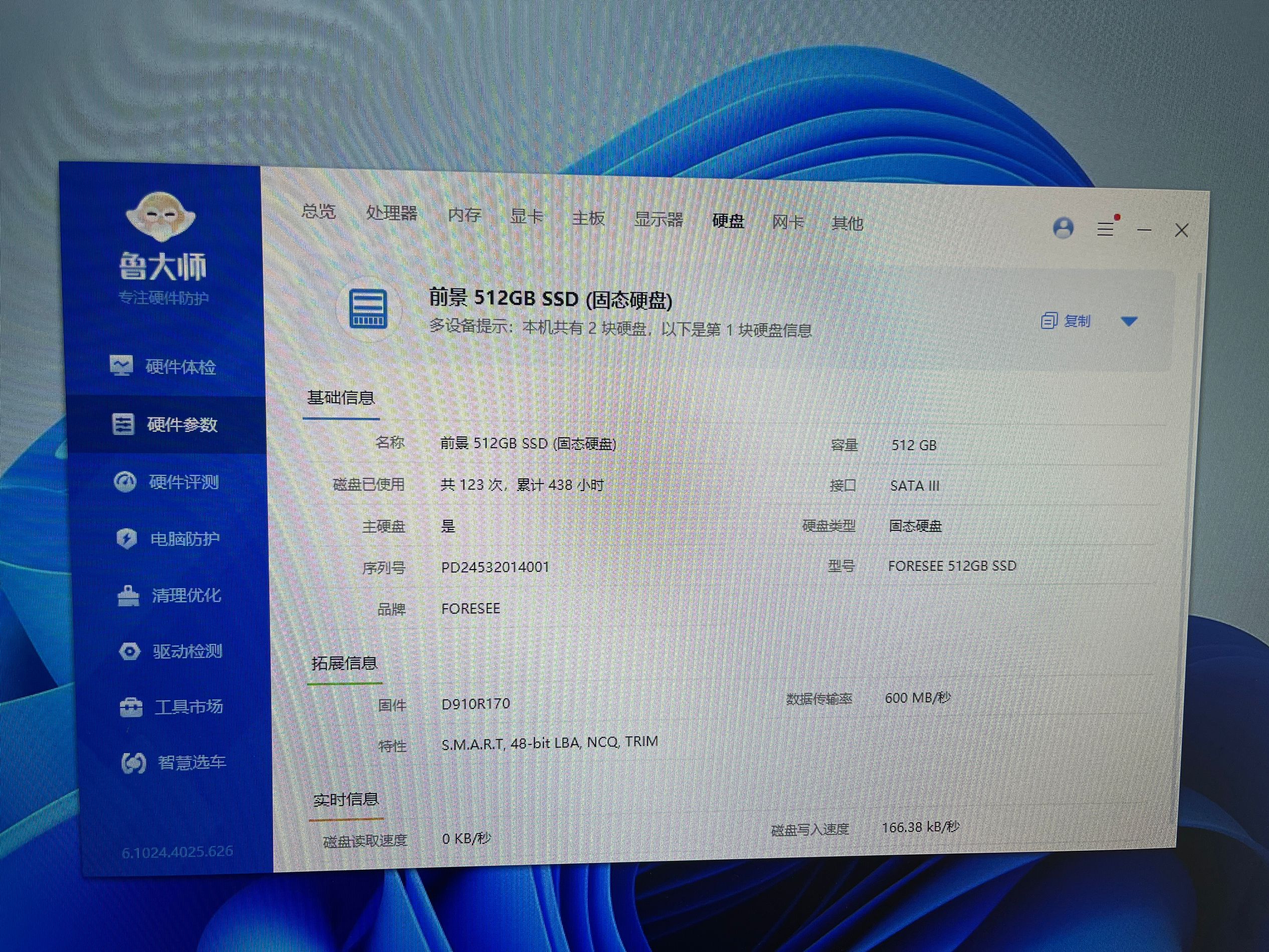Click the 复制 copy button
Image resolution: width=1269 pixels, height=952 pixels.
[x=1066, y=321]
